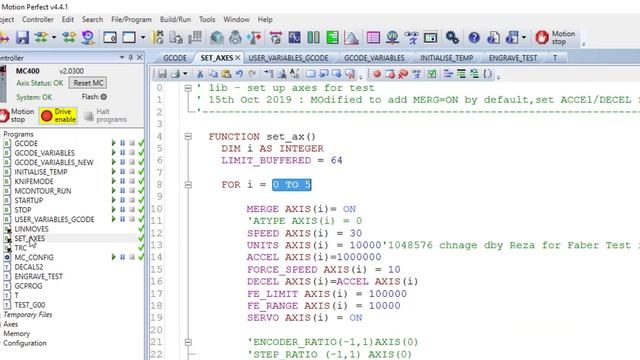This screenshot has width=640, height=360.
Task: Click the Save project floppy disk icon
Action: pyautogui.click(x=22, y=38)
